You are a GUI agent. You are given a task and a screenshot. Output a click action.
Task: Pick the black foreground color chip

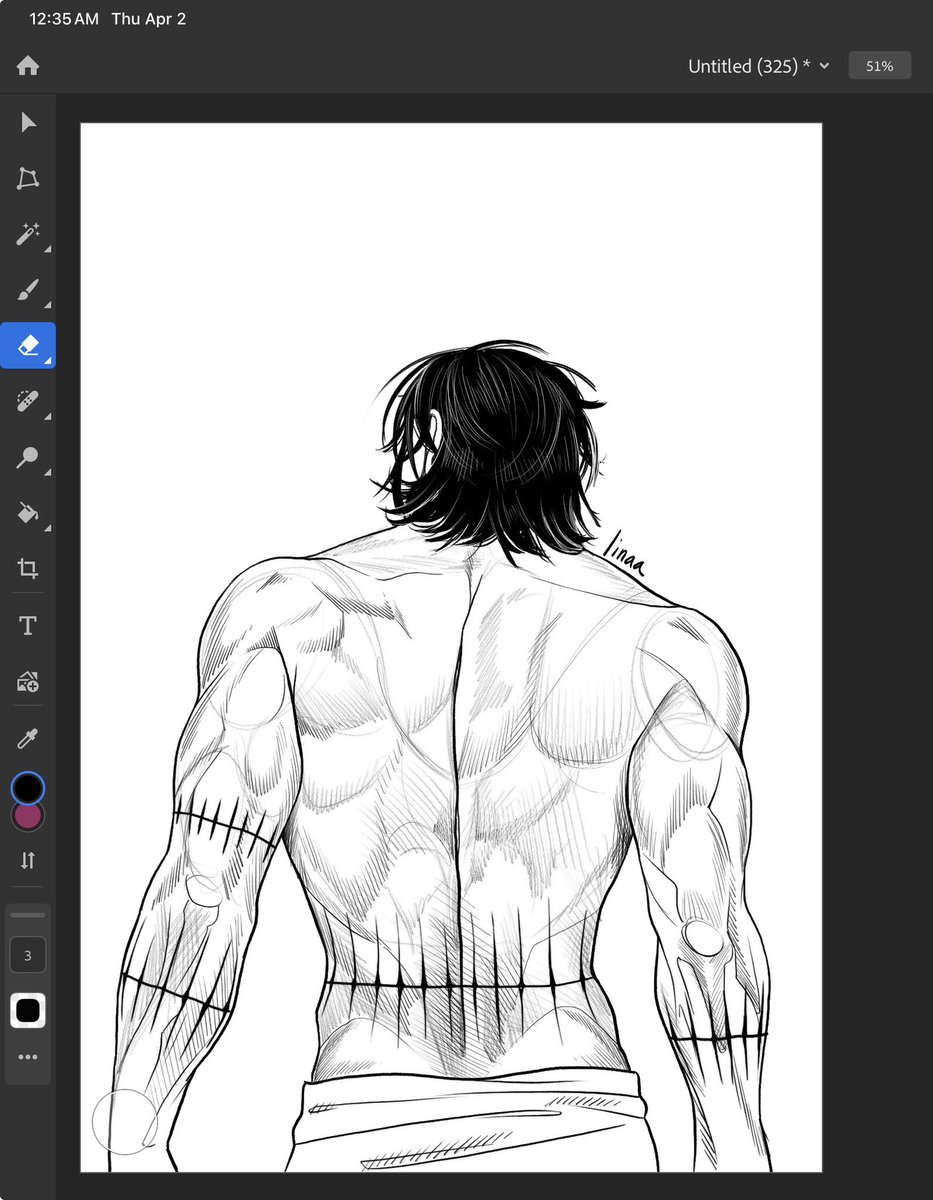coord(28,788)
